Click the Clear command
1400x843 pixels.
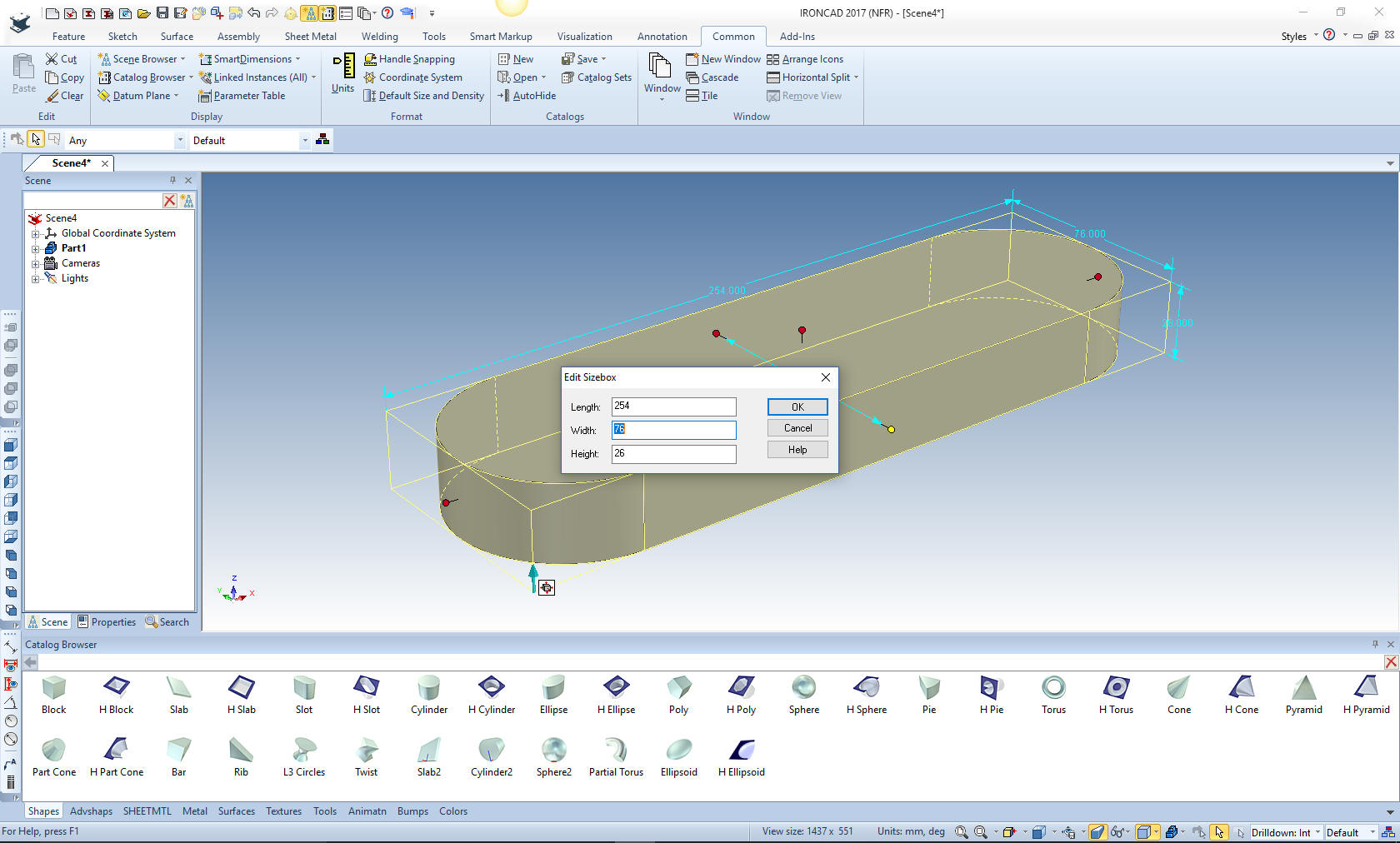[x=65, y=96]
